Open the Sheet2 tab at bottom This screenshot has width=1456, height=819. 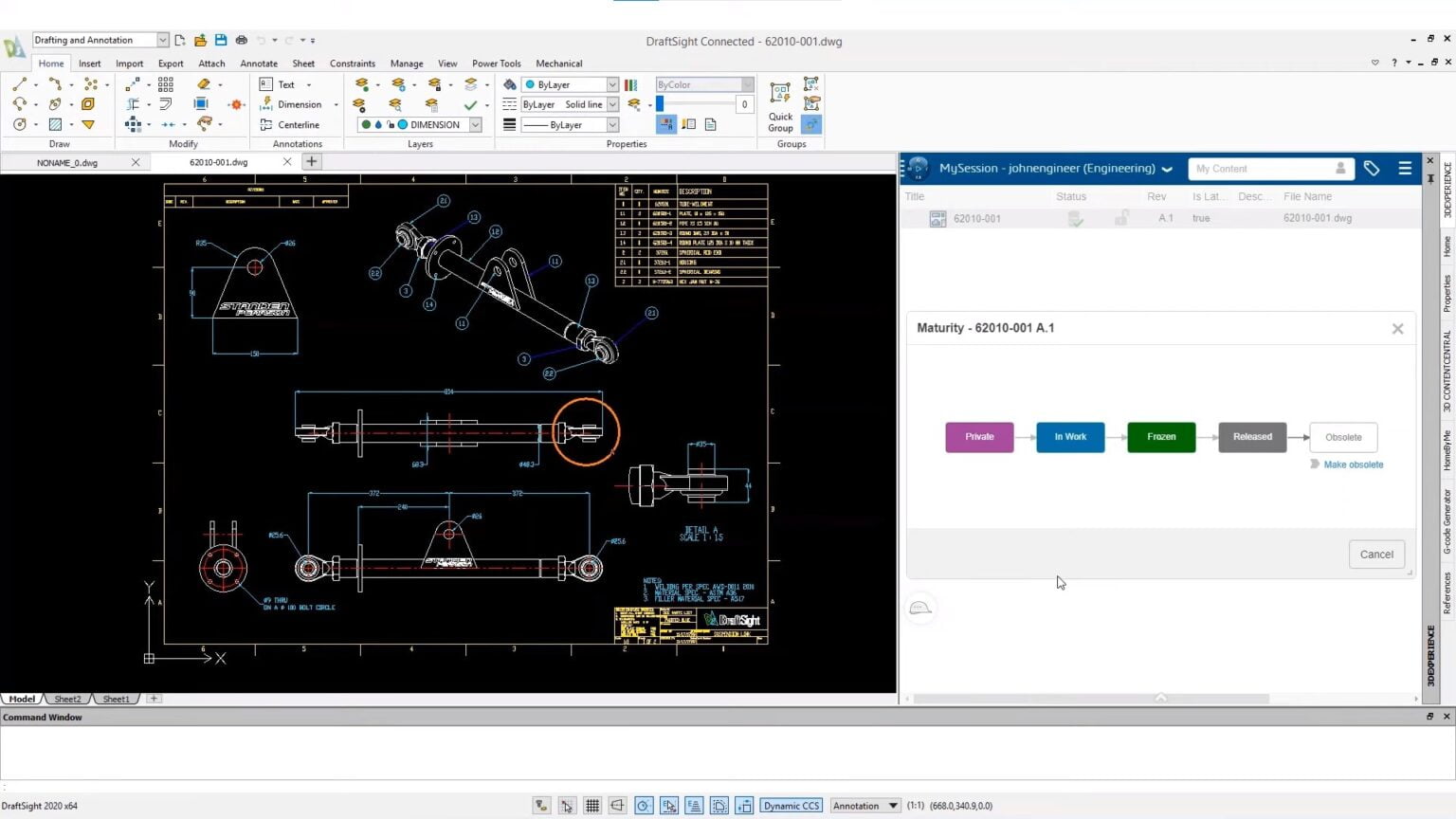click(x=66, y=699)
